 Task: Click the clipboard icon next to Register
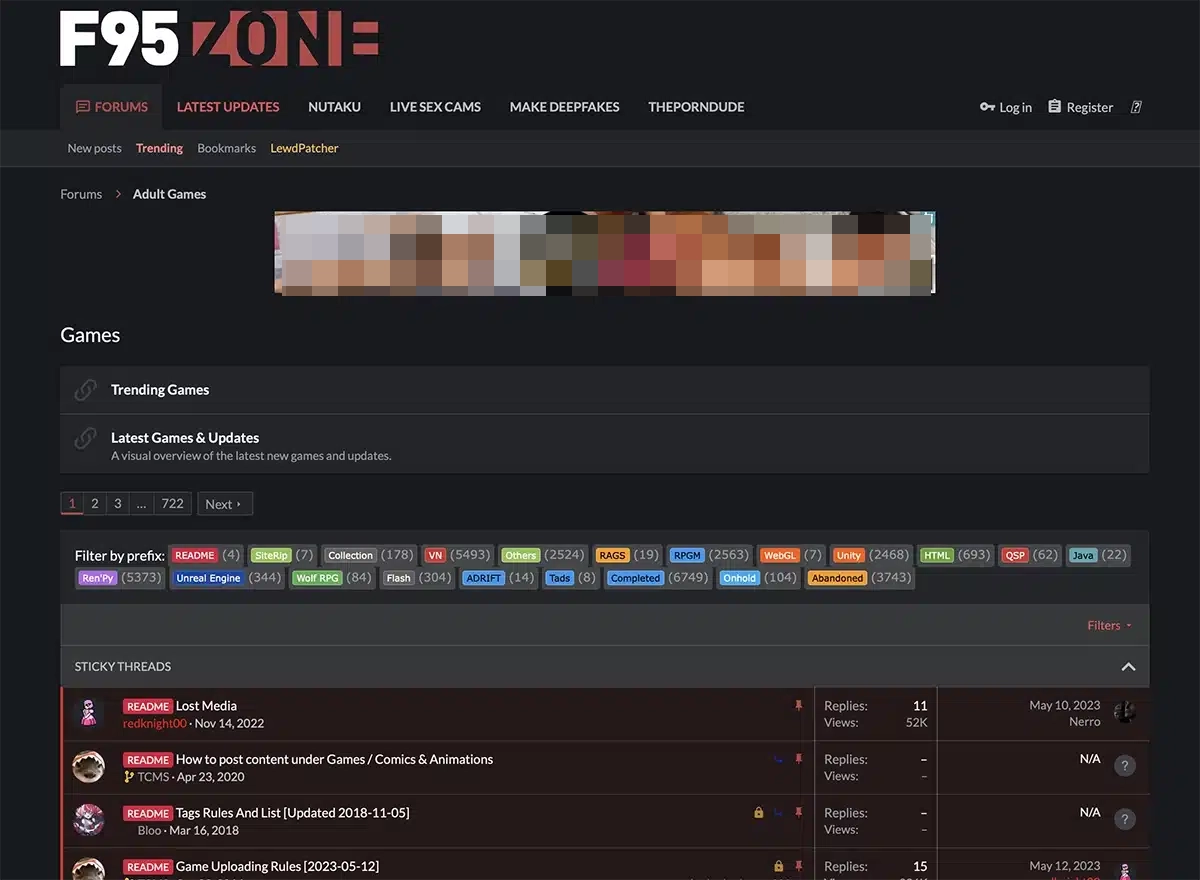click(x=1054, y=107)
